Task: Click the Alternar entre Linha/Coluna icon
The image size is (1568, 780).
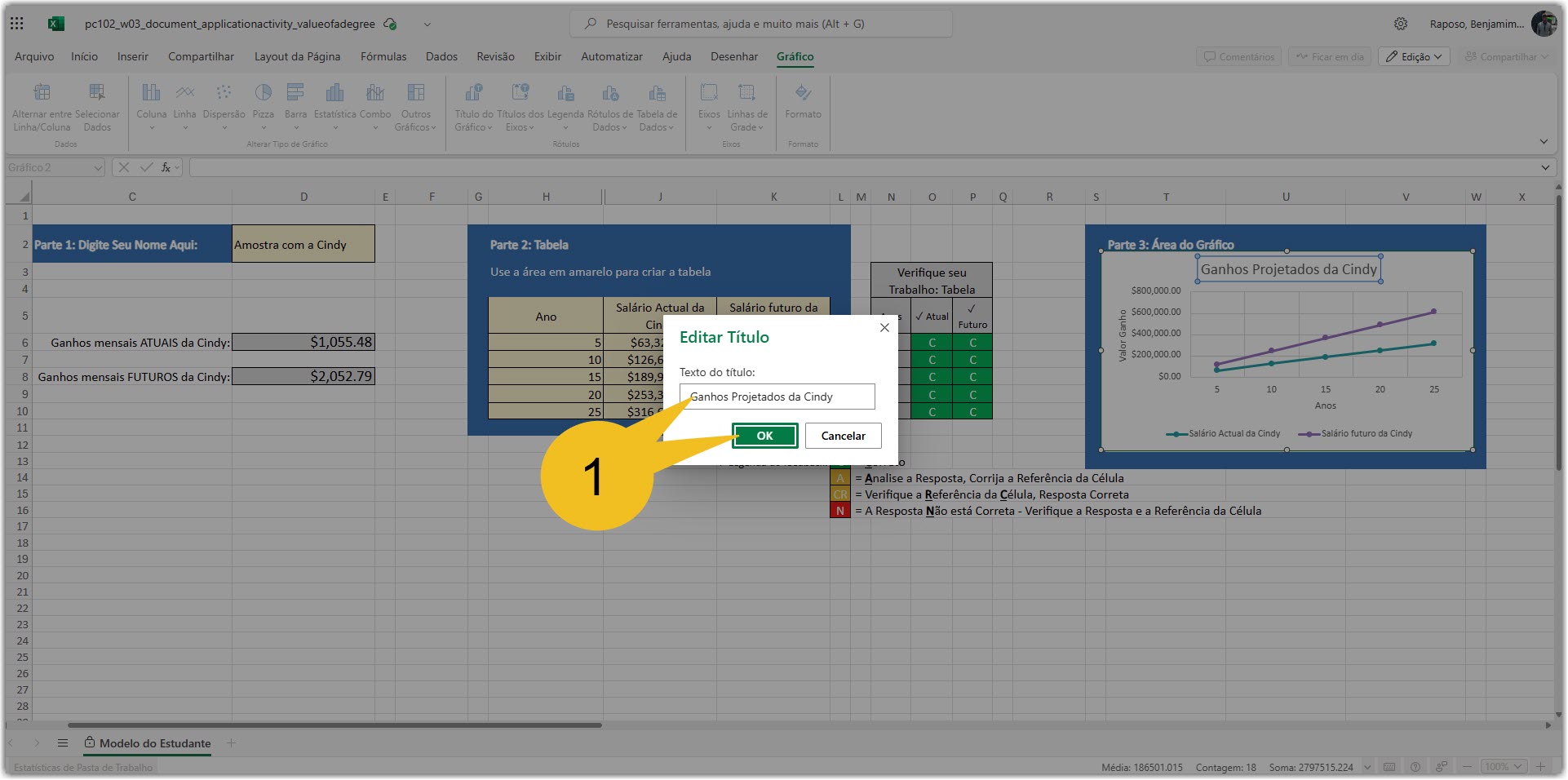Action: 42,92
